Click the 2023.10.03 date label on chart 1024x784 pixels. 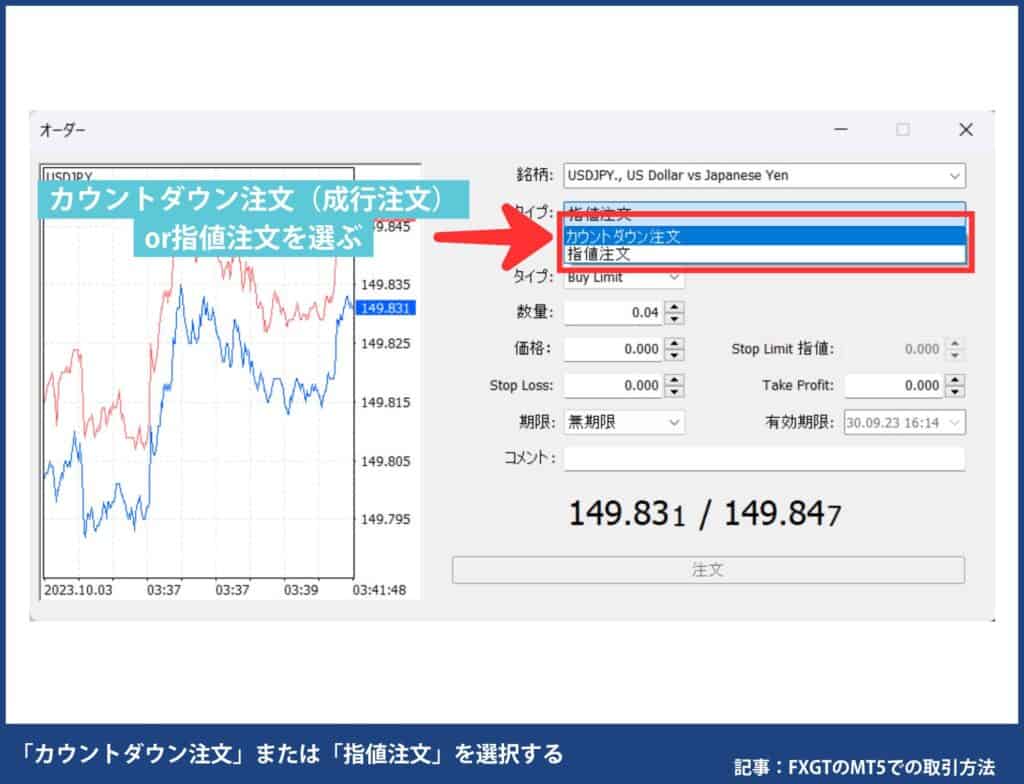78,590
